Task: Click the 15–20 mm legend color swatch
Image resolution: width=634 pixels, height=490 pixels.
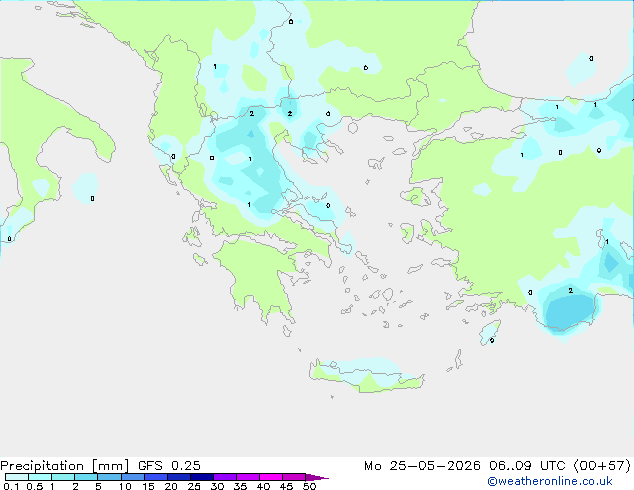Action: (x=155, y=477)
